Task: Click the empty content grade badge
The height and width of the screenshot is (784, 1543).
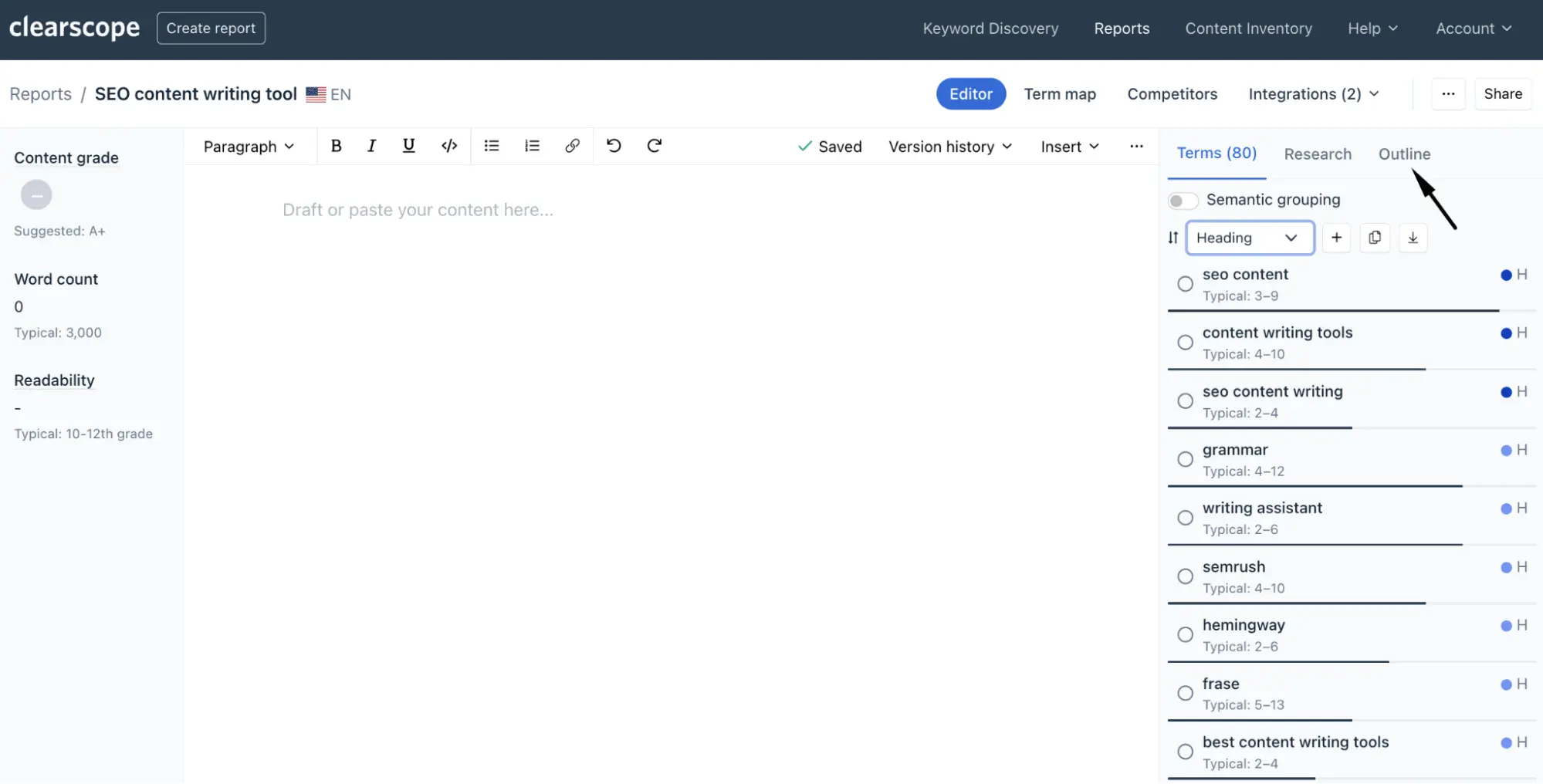Action: coord(36,195)
